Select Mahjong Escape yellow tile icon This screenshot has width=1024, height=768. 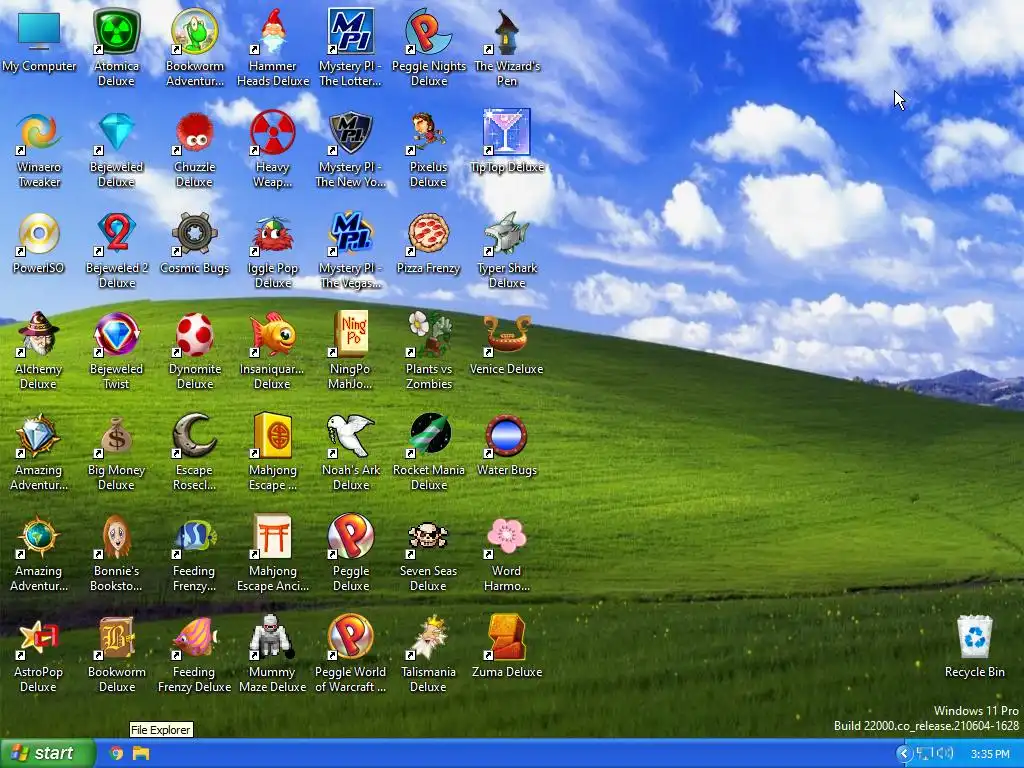[273, 436]
